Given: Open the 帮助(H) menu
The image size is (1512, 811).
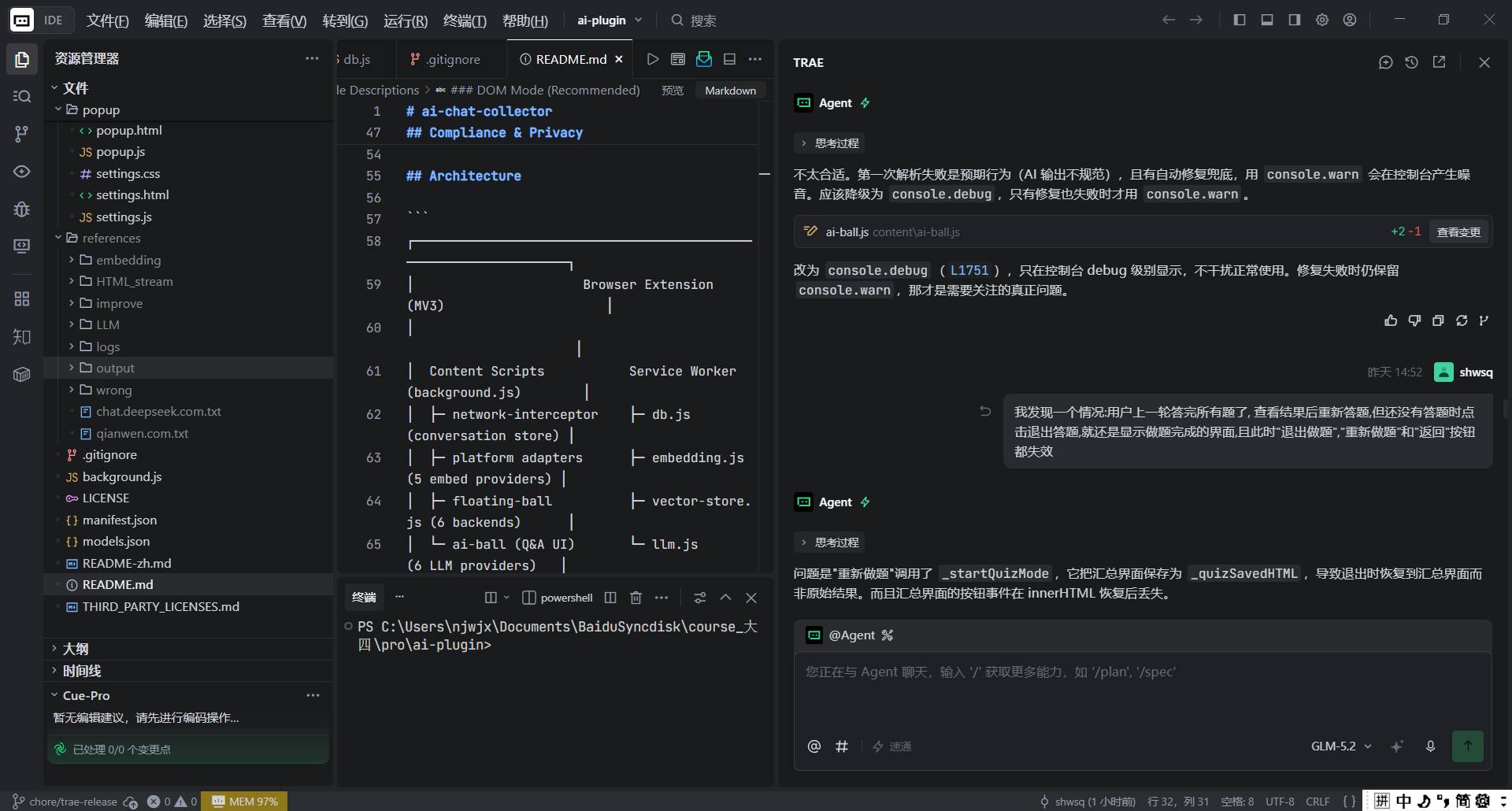Looking at the screenshot, I should point(525,20).
